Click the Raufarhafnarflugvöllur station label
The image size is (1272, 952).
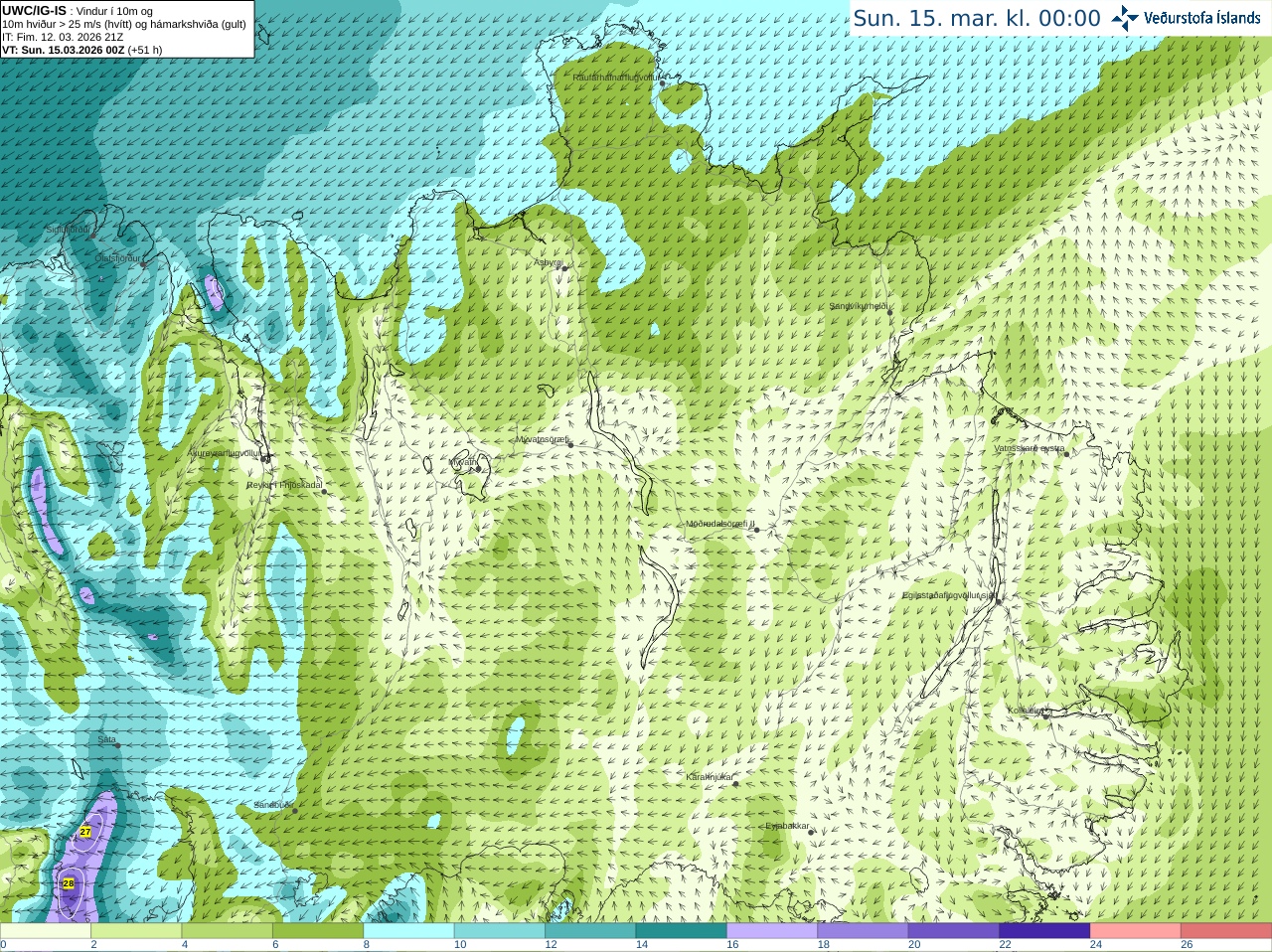616,77
